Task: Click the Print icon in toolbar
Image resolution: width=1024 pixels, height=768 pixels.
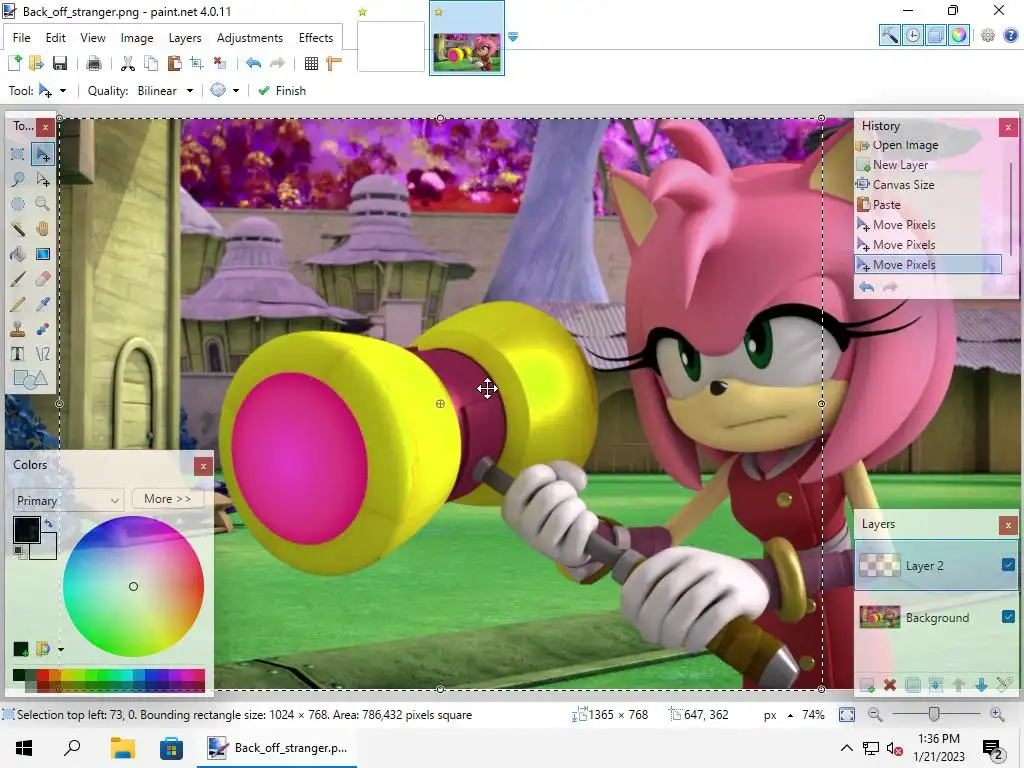Action: point(94,63)
